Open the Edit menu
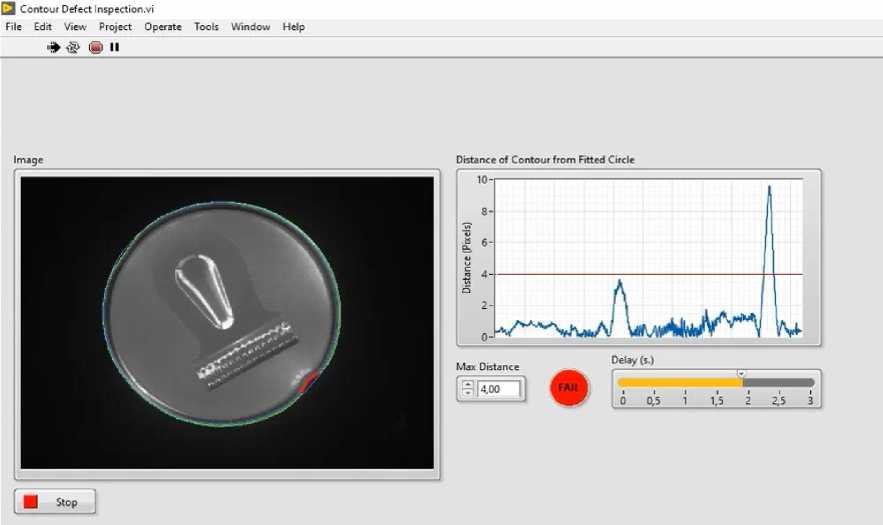 click(x=43, y=27)
